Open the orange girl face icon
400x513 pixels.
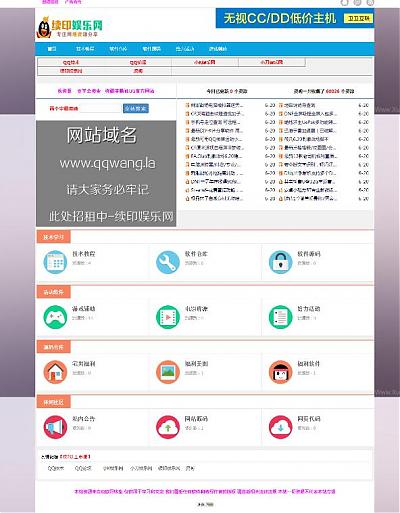coord(280,372)
